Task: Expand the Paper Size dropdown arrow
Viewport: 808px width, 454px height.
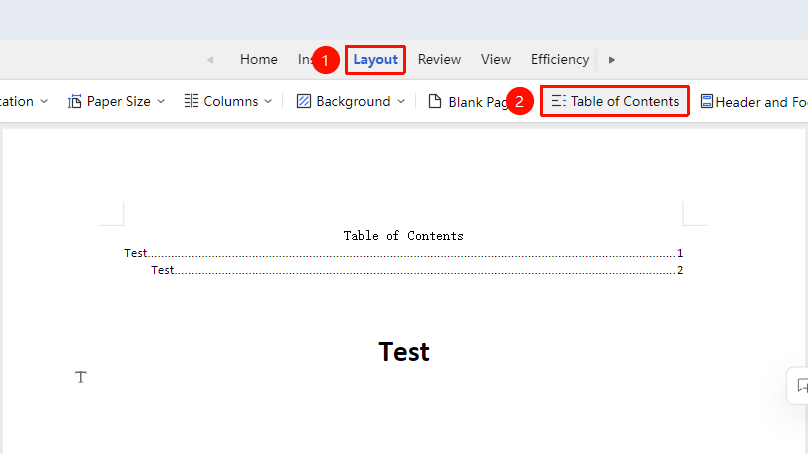Action: coord(161,102)
